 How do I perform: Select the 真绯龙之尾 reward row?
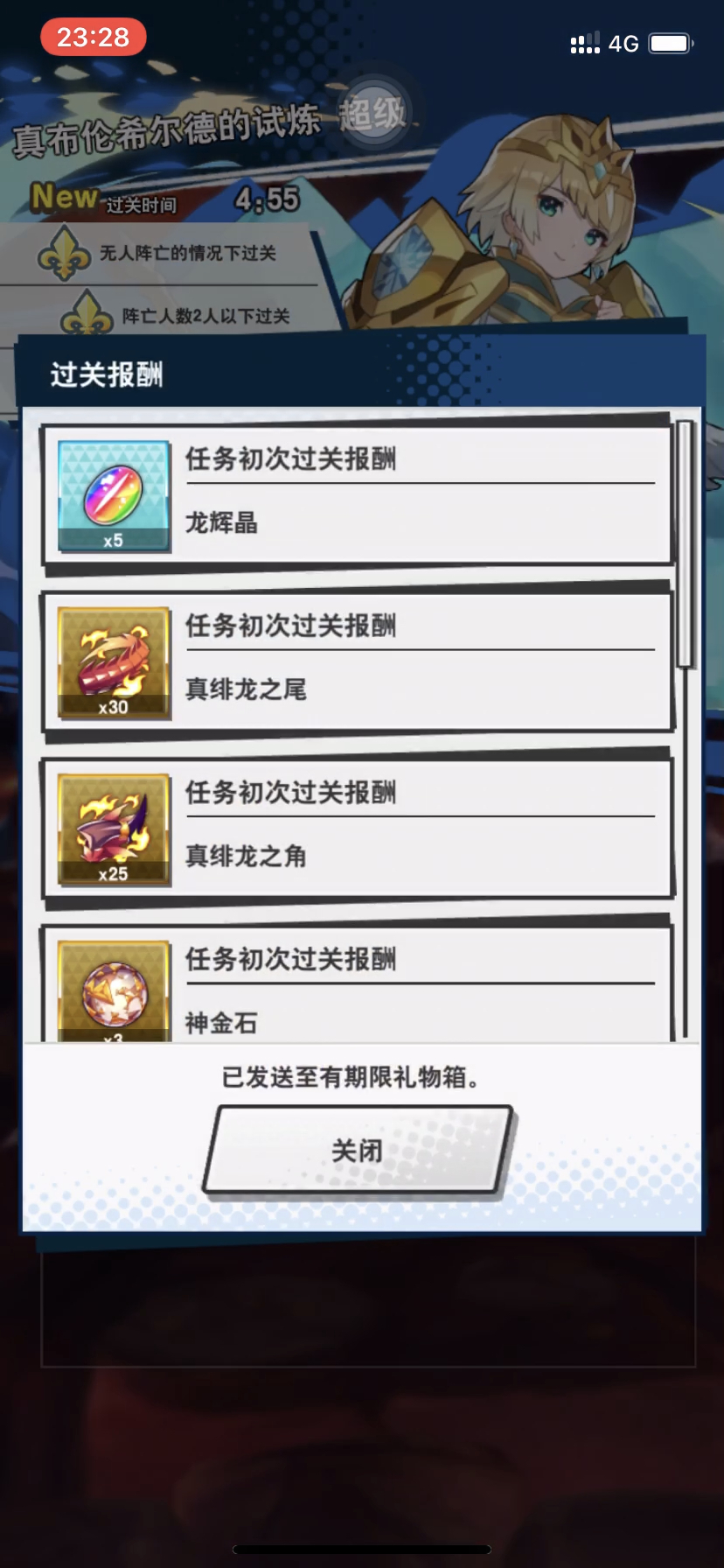pos(359,662)
